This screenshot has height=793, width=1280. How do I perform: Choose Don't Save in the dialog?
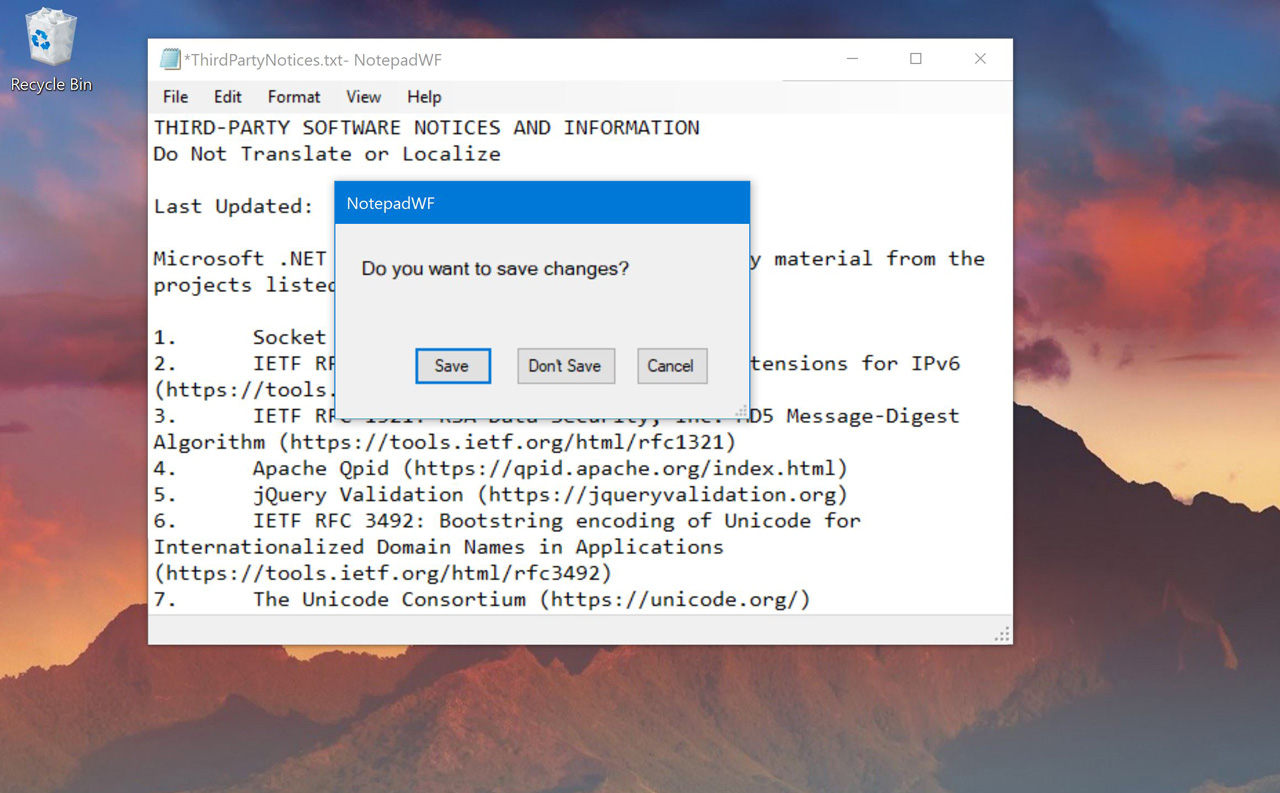[565, 366]
